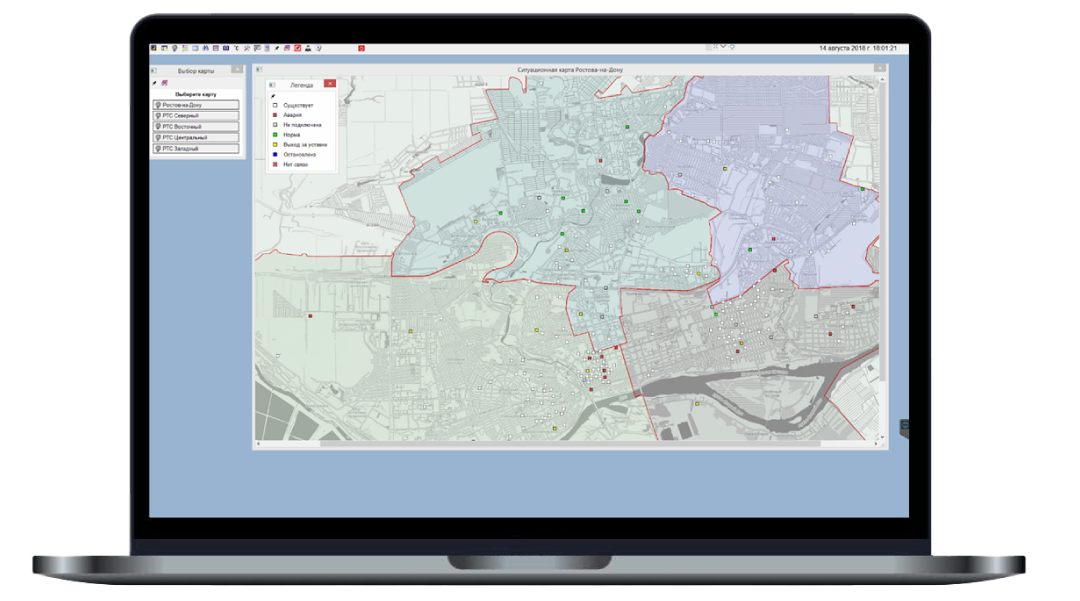Click the Норма green legend marker

pyautogui.click(x=275, y=135)
